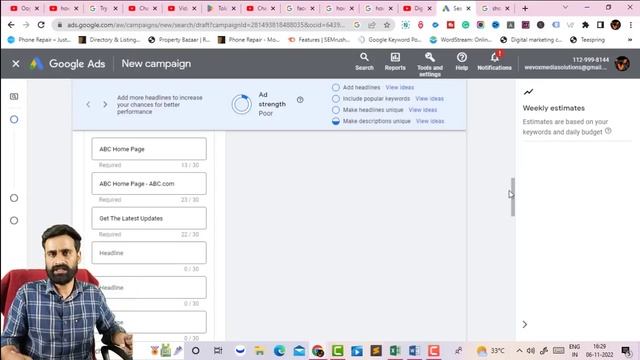This screenshot has height=360, width=640.
Task: Go to the next suggestion arrow
Action: [105, 104]
